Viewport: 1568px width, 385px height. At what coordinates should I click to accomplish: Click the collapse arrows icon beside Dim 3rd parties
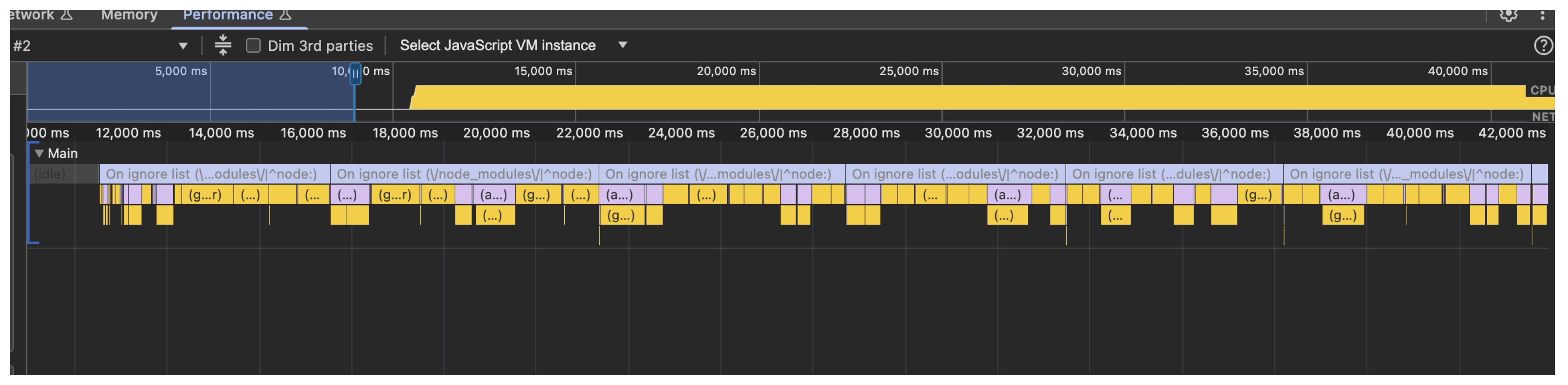[223, 46]
